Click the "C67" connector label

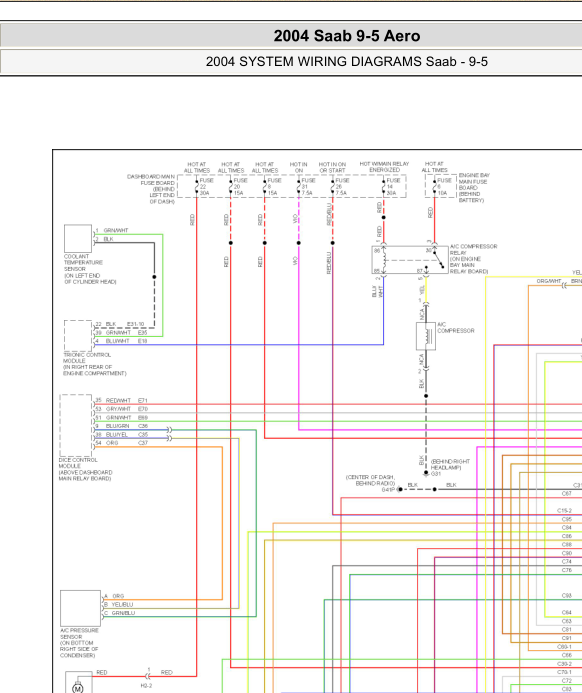tap(567, 493)
